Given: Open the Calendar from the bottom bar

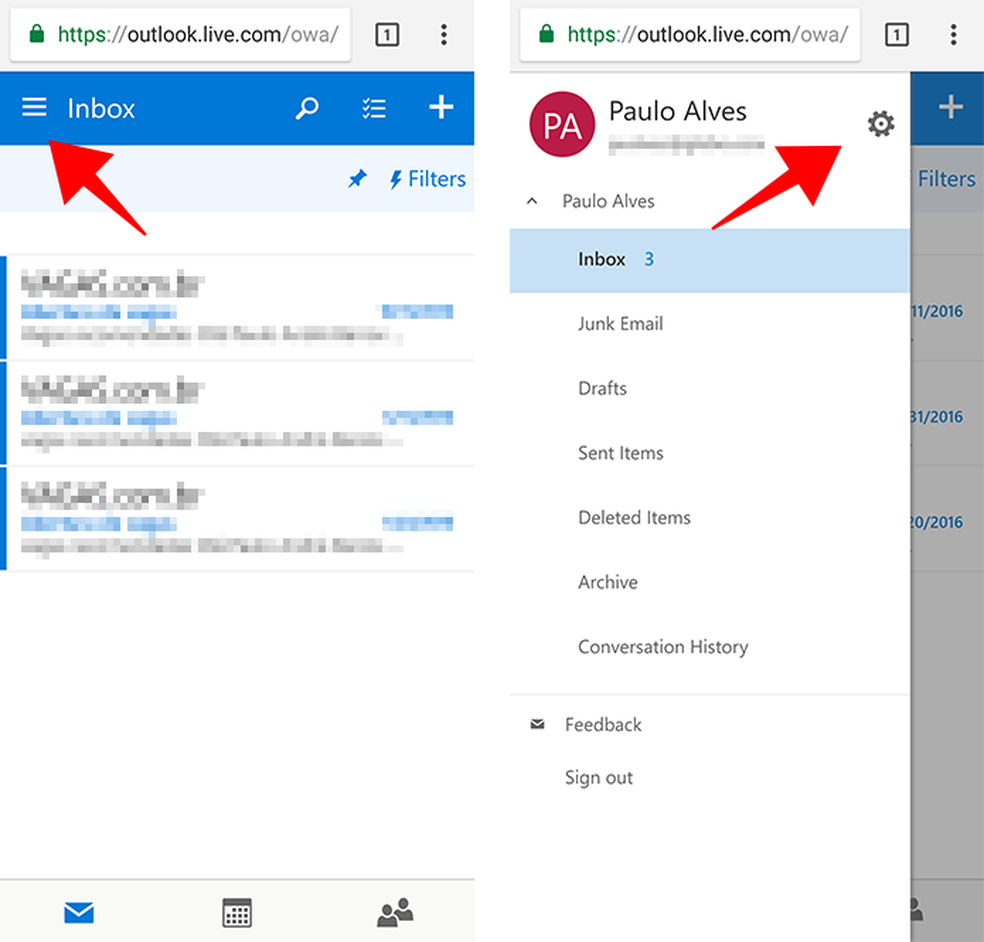Looking at the screenshot, I should click(237, 913).
